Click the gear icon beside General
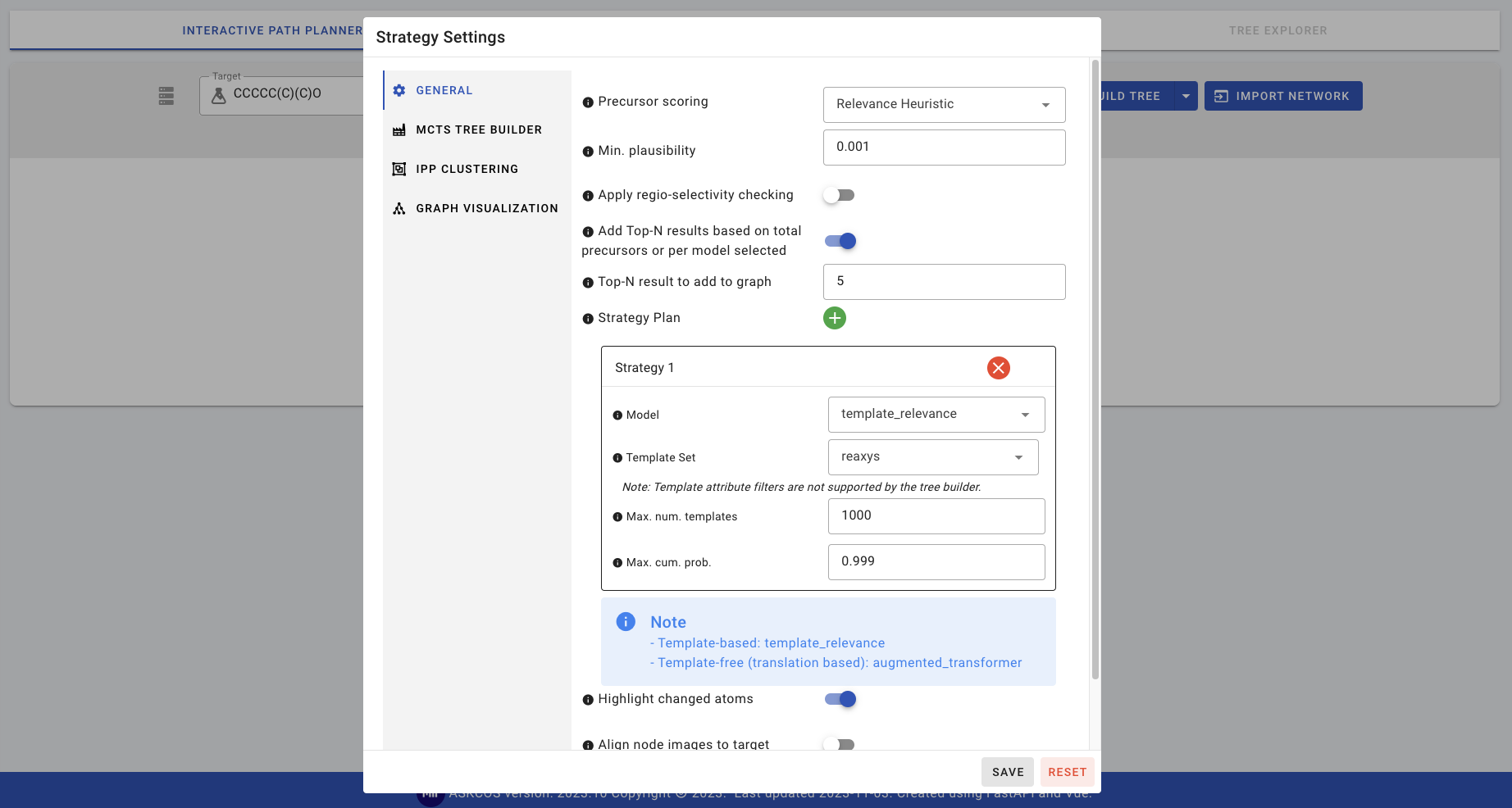The height and width of the screenshot is (808, 1512). 399,90
